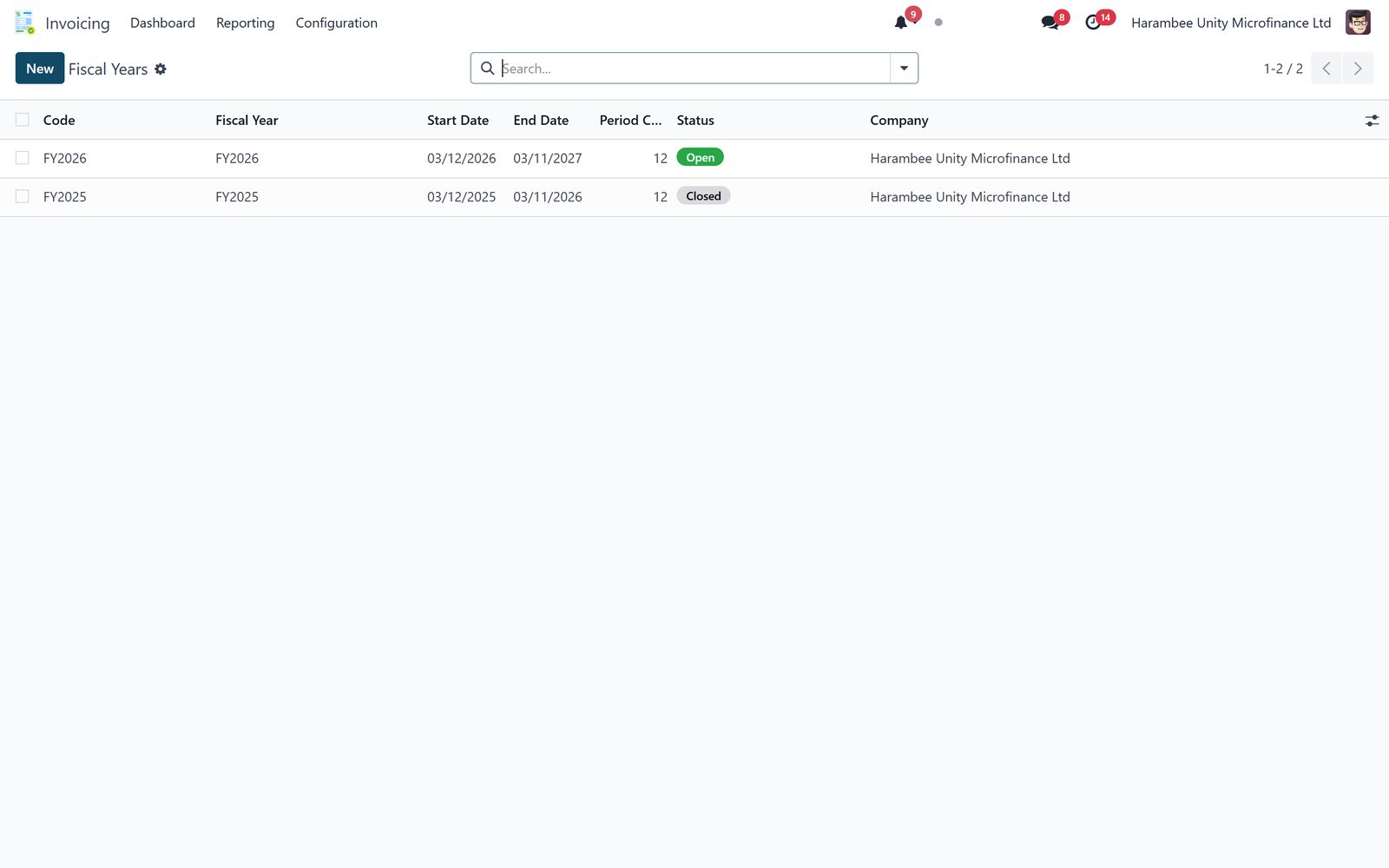Sort by the Status column header
The height and width of the screenshot is (868, 1389).
695,120
